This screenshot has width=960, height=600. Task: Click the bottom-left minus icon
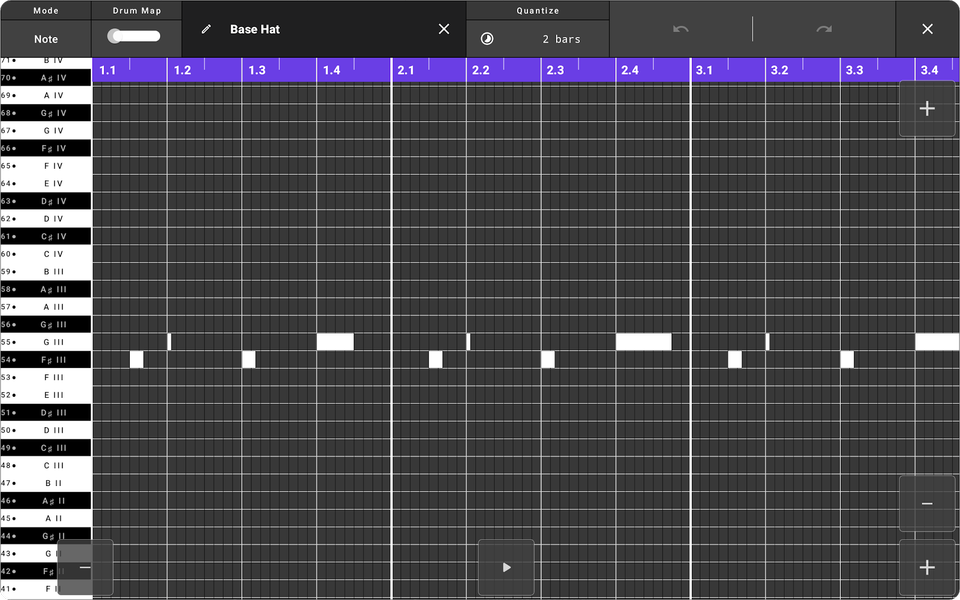85,568
